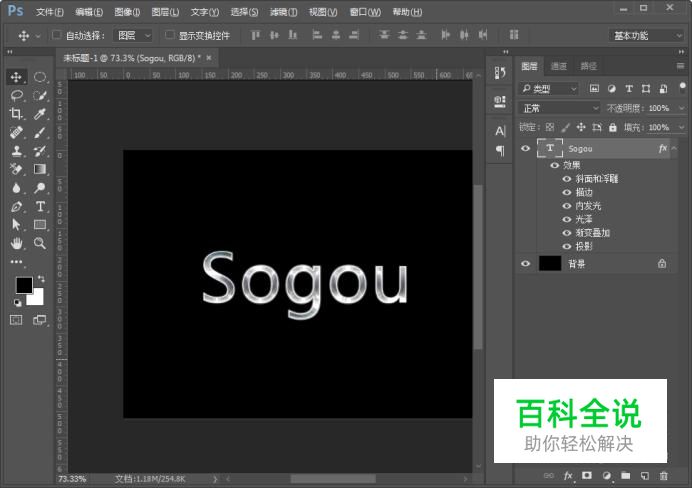Add a layer mask
This screenshot has width=692, height=488.
coord(587,476)
